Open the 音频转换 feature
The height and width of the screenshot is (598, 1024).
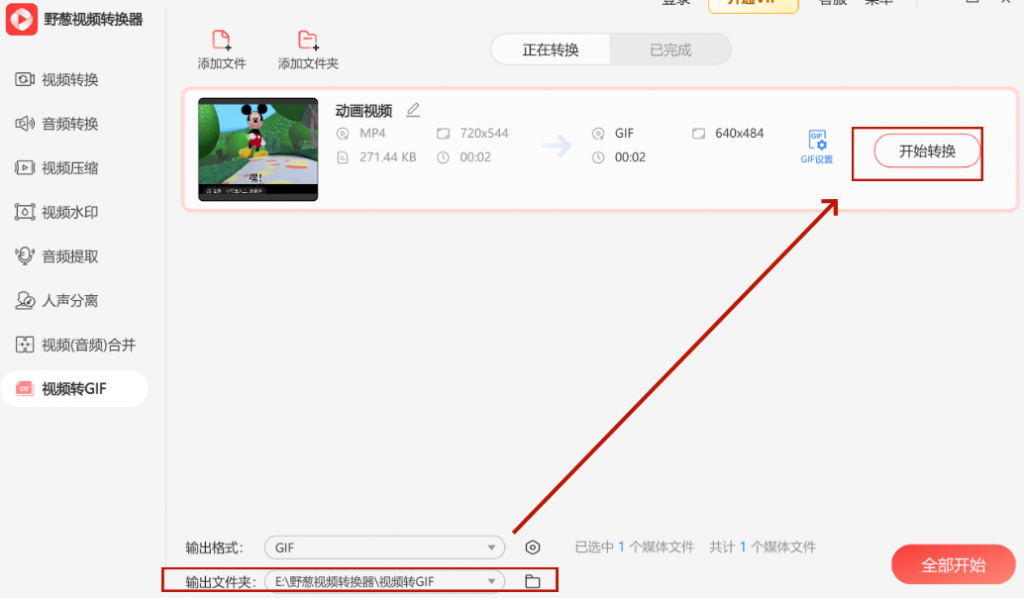(x=58, y=124)
